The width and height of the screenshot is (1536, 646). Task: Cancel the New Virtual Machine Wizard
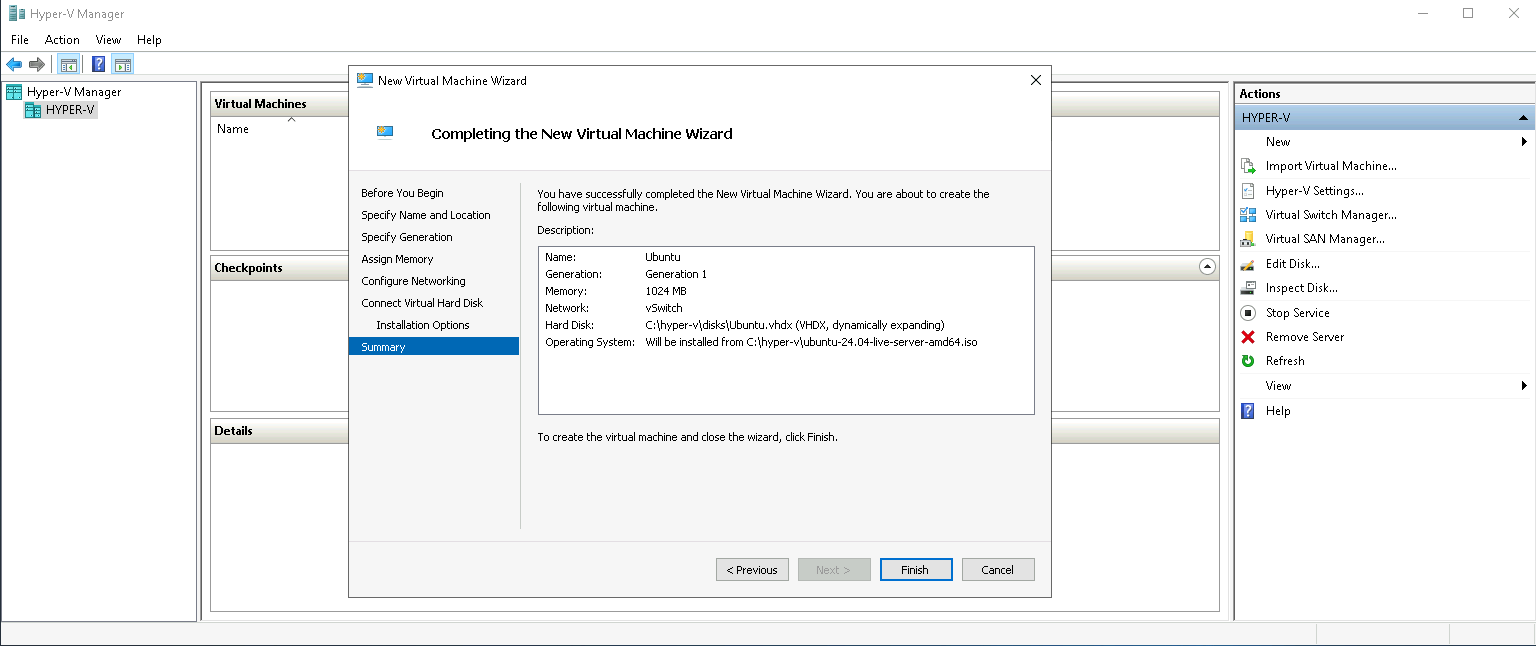click(997, 570)
